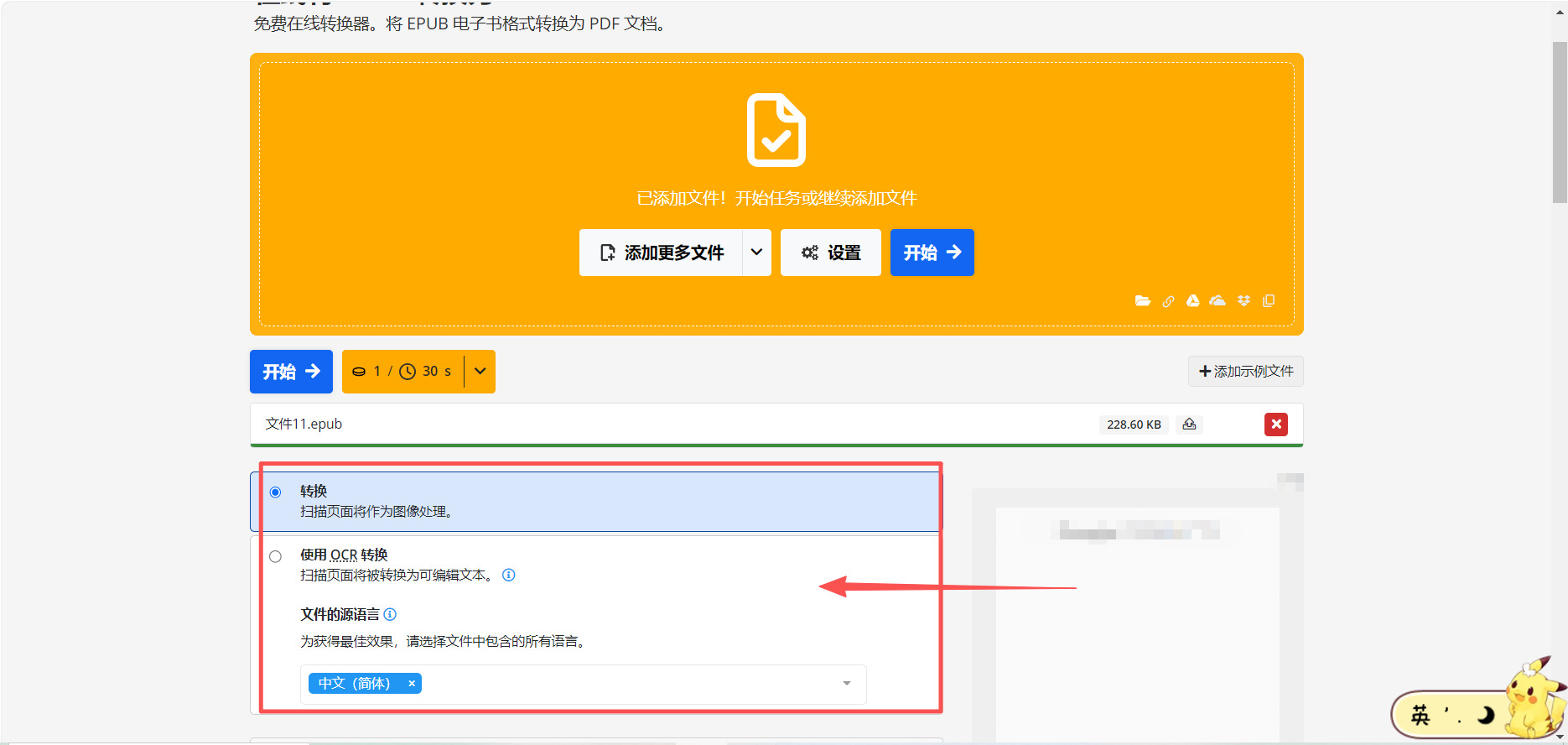Import a file from Google Drive
Viewport: 1568px width, 745px height.
click(x=1192, y=300)
